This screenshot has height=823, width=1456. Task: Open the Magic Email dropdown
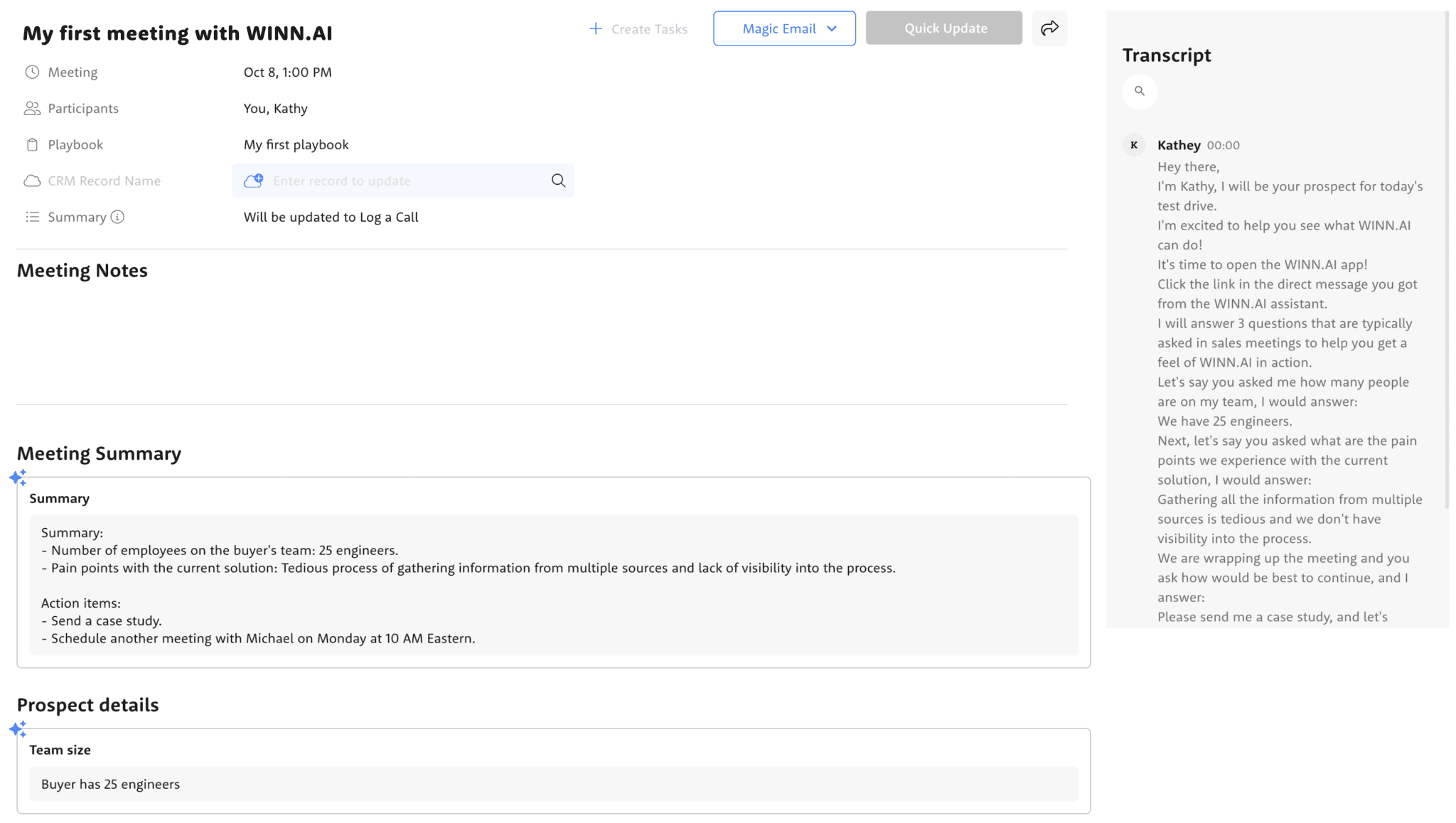[784, 28]
